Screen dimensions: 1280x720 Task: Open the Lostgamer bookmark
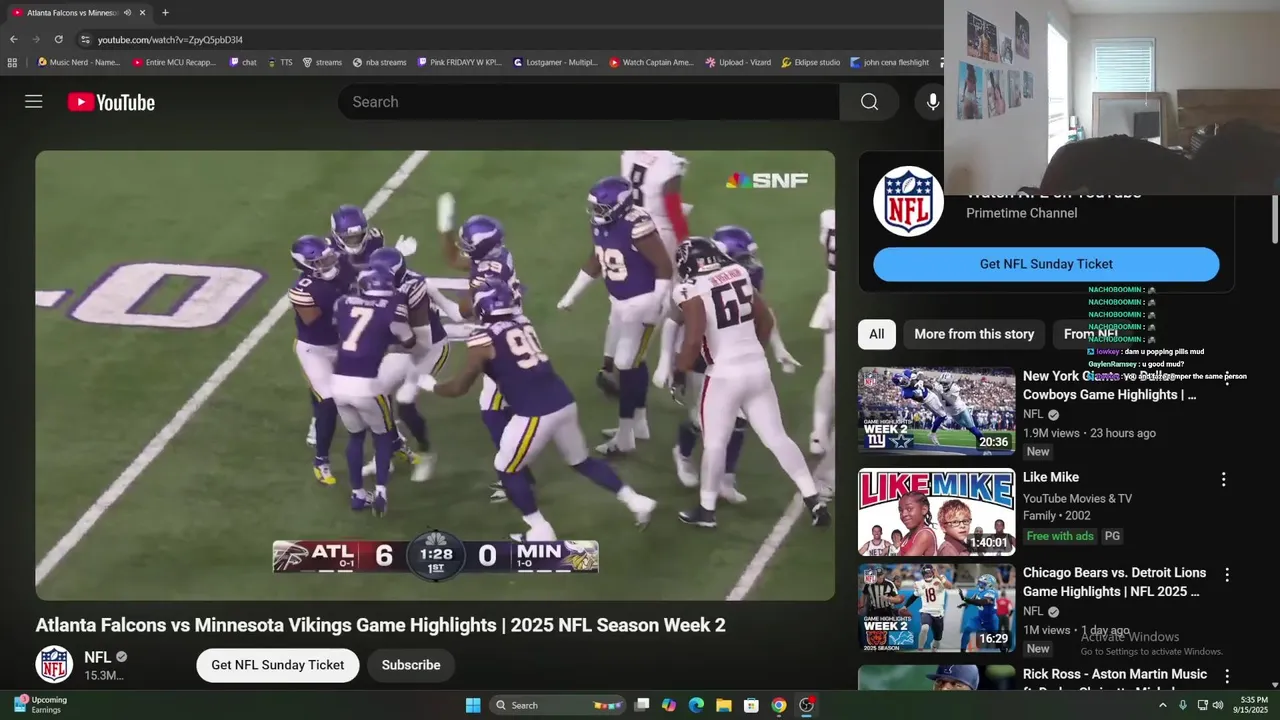[x=556, y=62]
